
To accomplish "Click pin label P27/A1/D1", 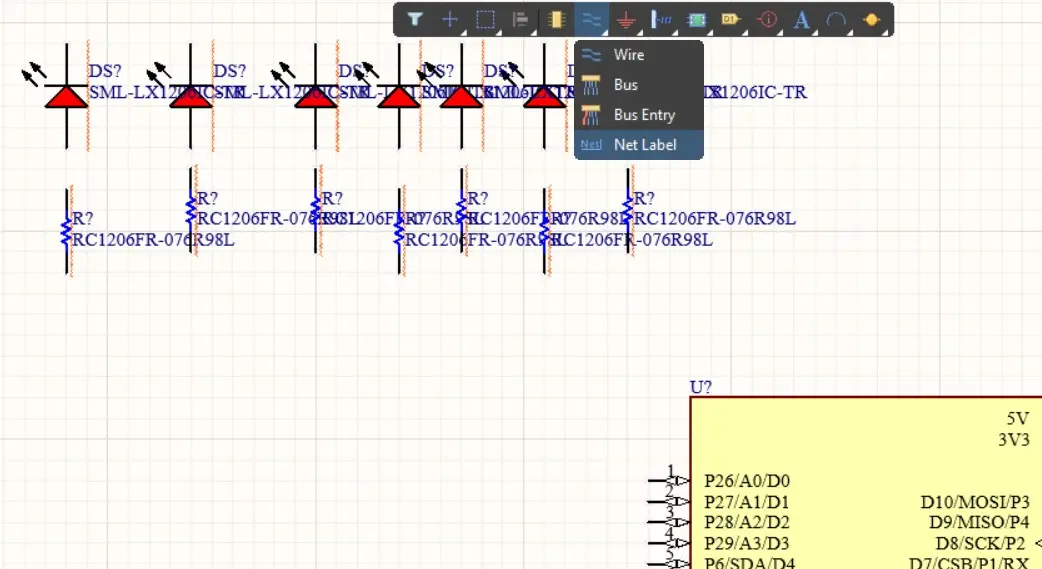I will click(747, 502).
